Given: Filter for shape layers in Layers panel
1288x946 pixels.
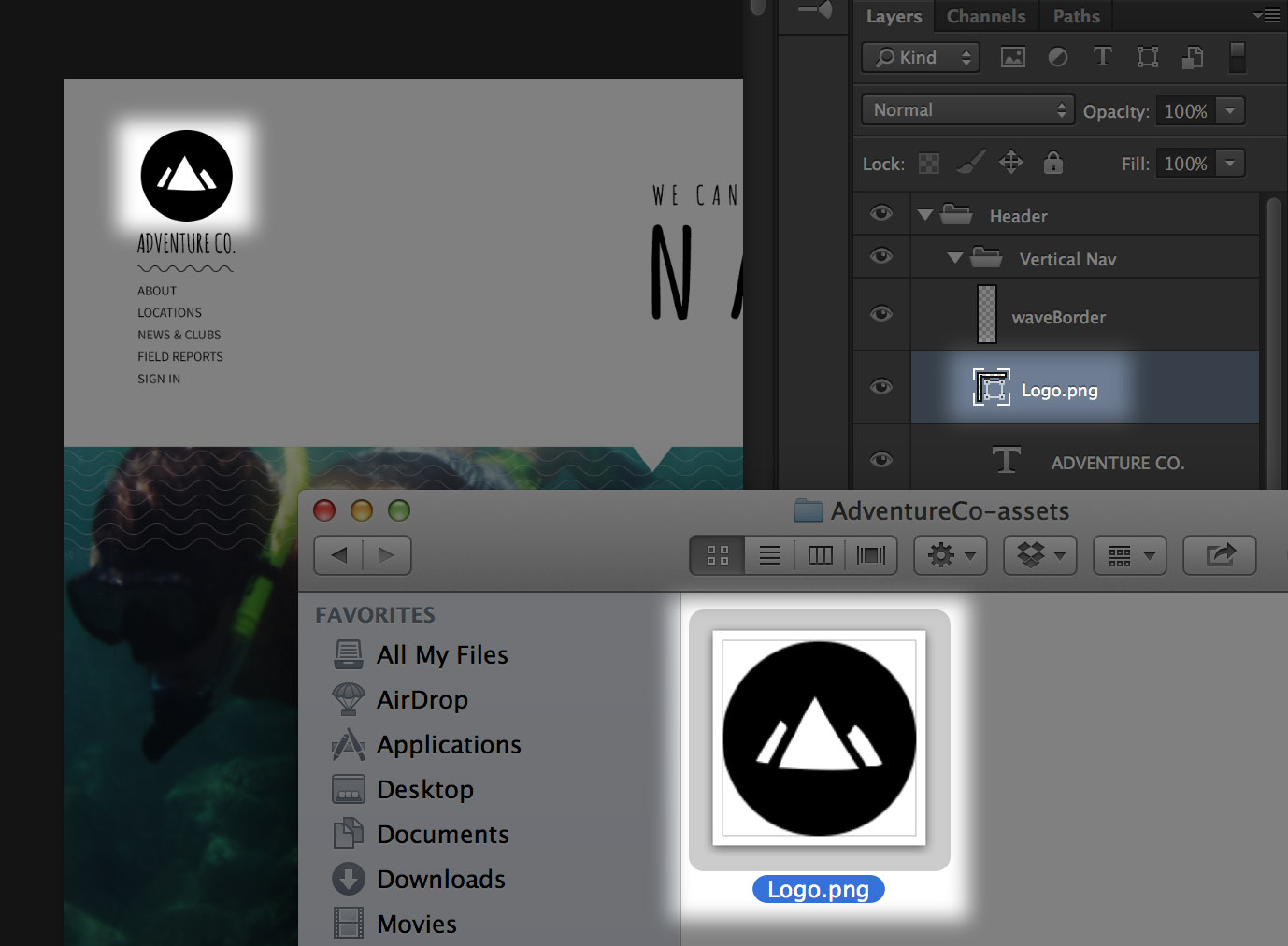Looking at the screenshot, I should [1147, 57].
